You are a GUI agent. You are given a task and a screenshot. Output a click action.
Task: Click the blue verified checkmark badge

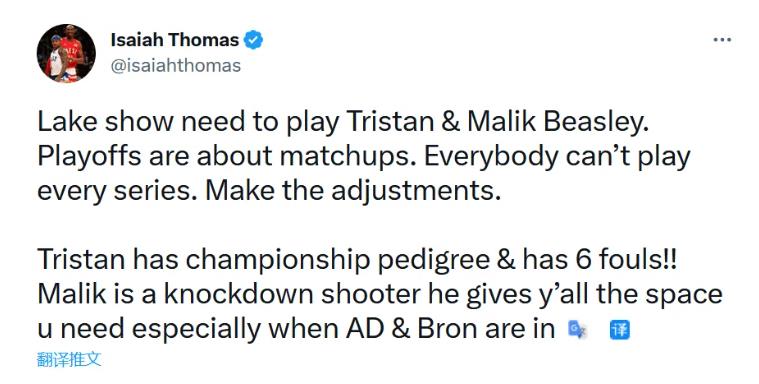pos(253,40)
